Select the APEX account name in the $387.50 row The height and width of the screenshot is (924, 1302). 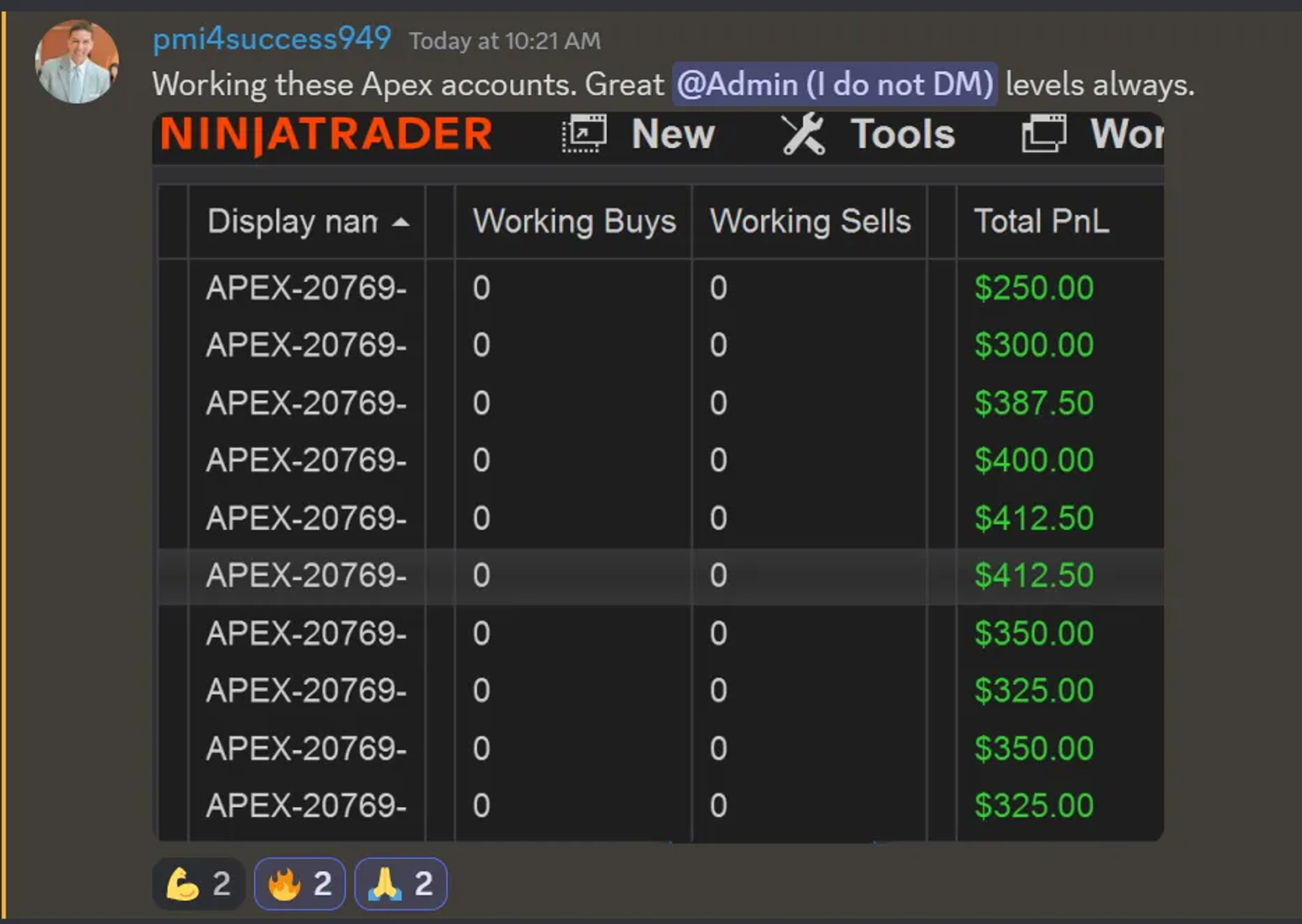click(306, 403)
